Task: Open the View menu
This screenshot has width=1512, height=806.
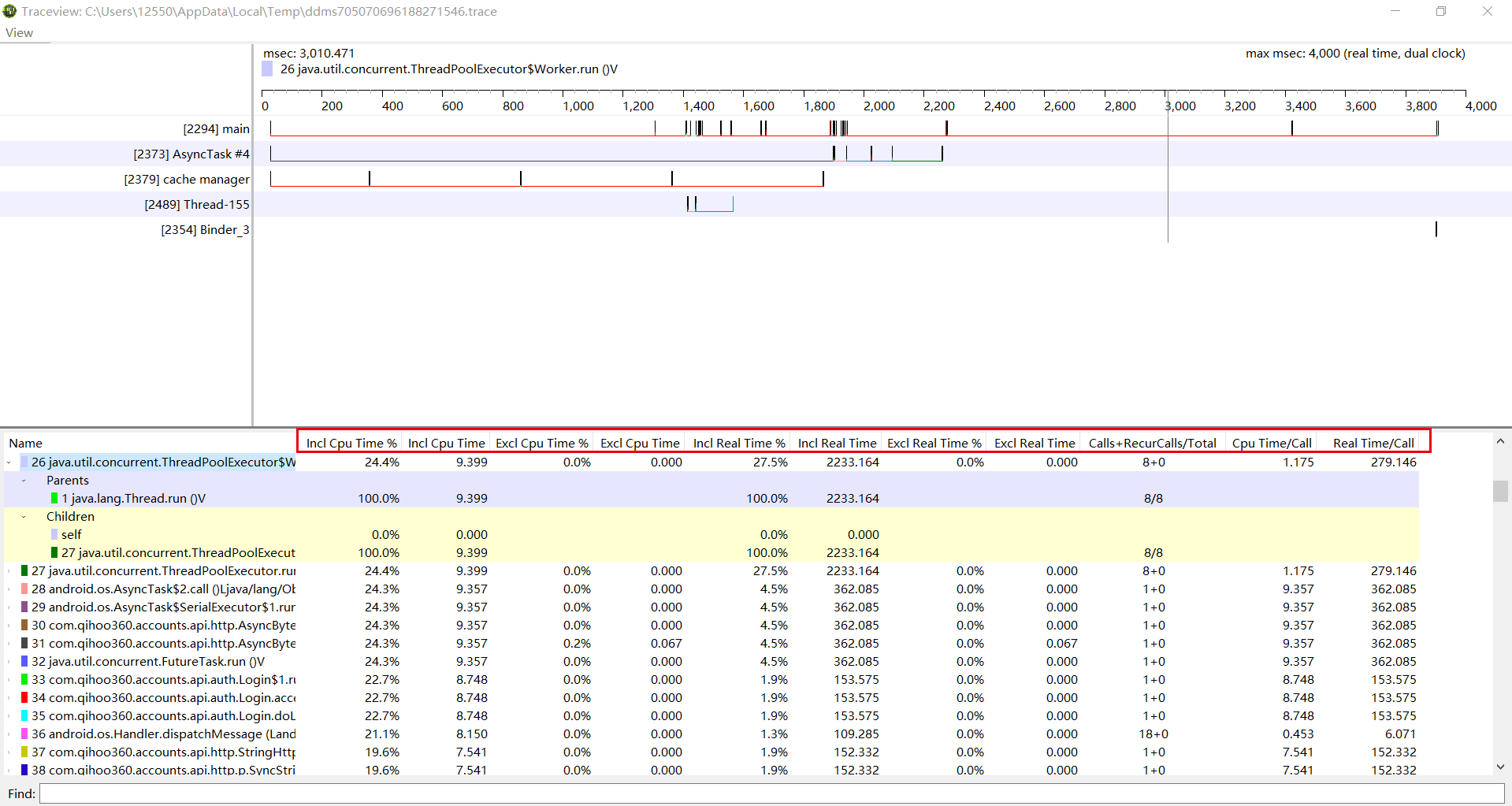Action: click(19, 33)
